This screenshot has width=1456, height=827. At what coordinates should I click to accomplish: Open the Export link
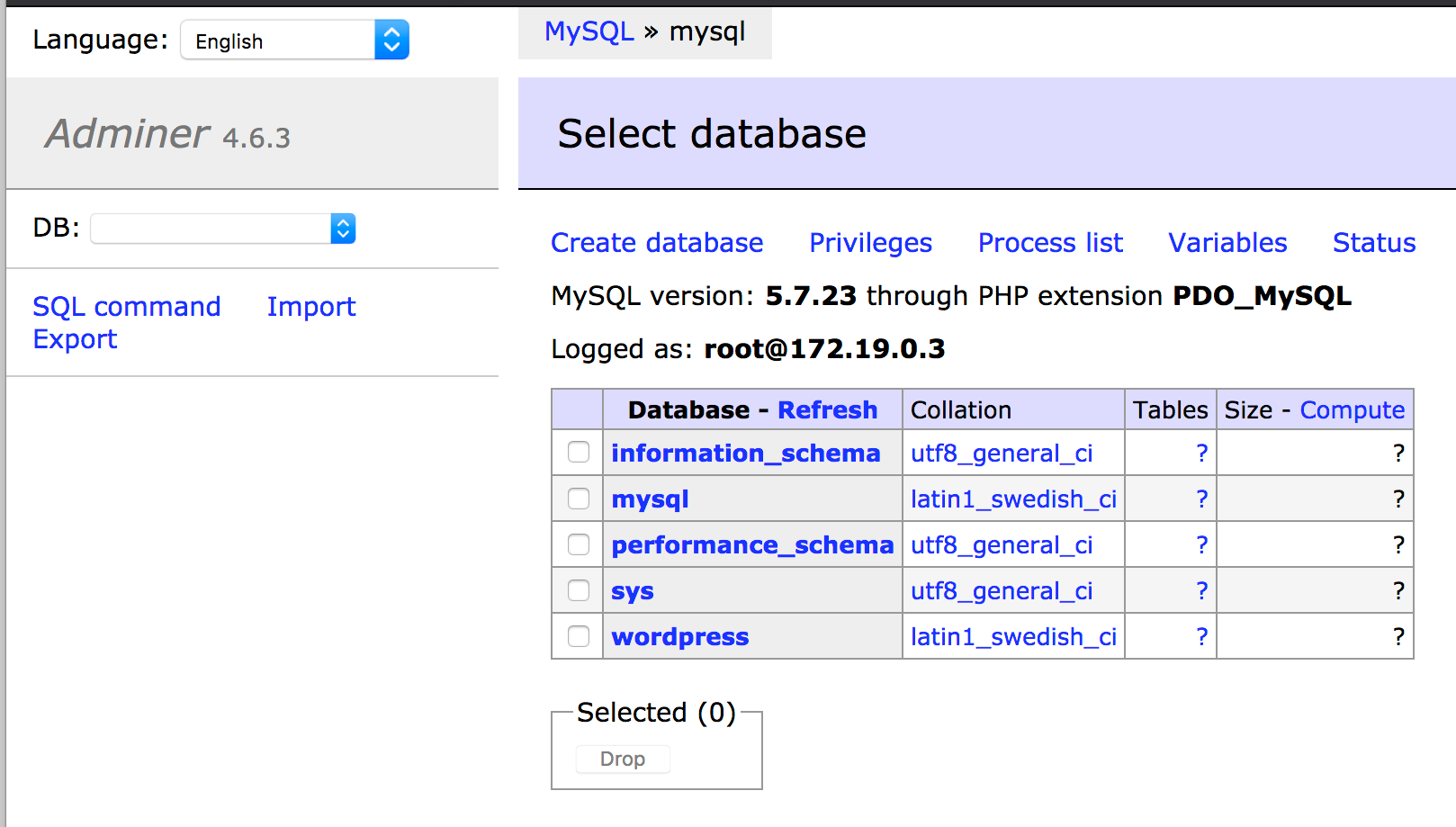pos(76,339)
